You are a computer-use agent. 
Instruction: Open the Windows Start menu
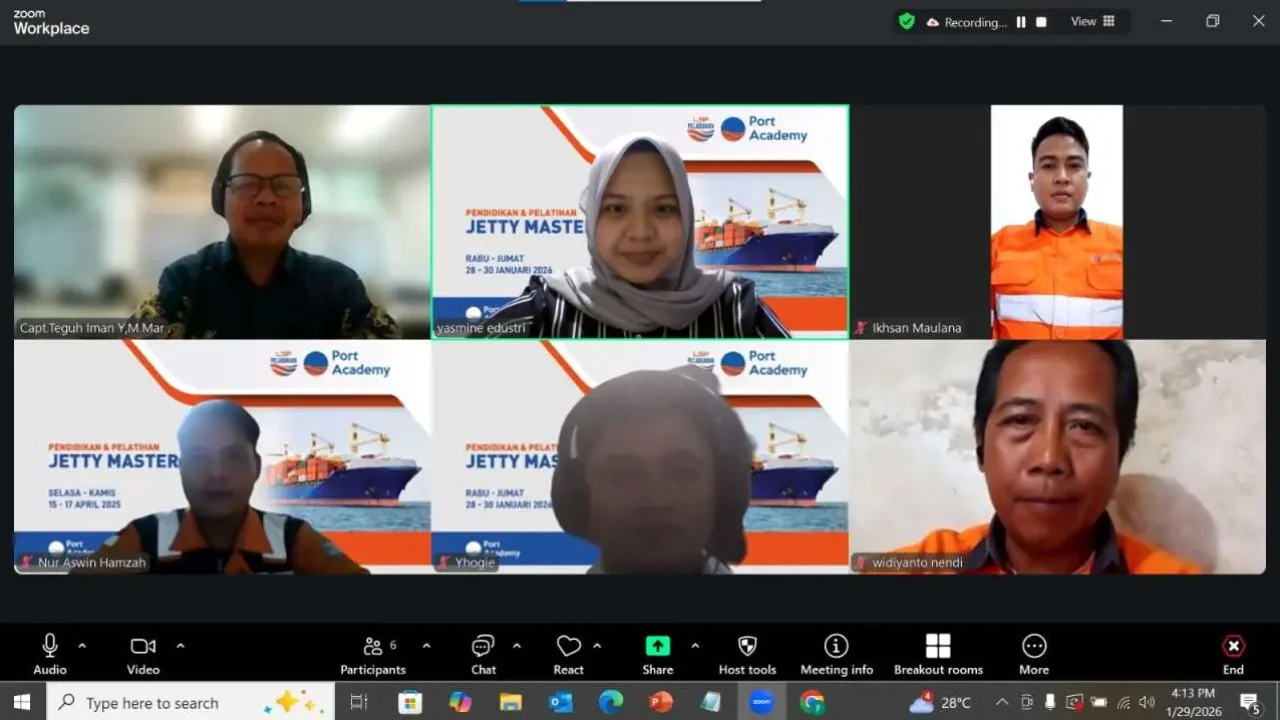(22, 703)
